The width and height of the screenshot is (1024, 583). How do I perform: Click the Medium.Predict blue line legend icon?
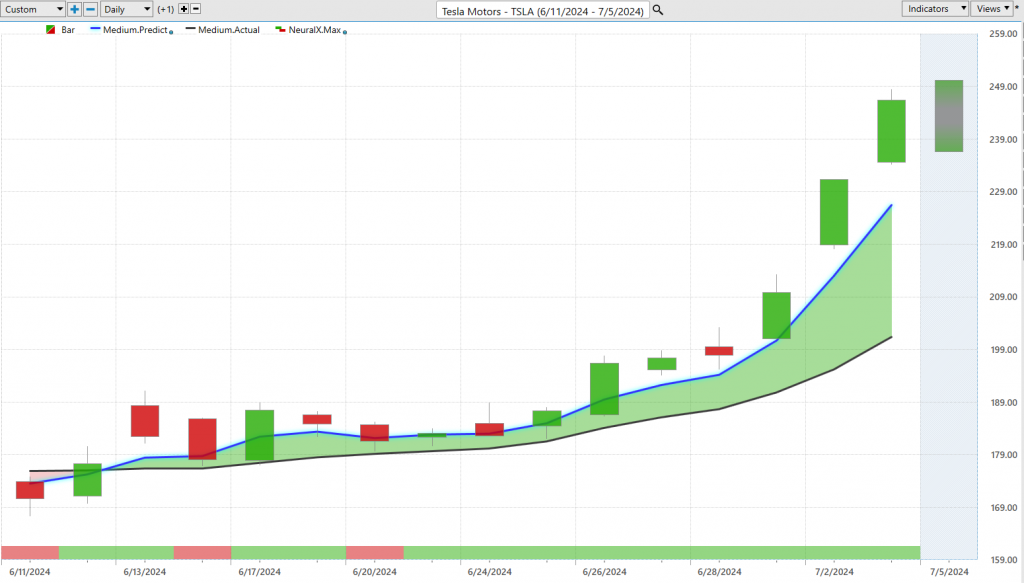pos(95,29)
